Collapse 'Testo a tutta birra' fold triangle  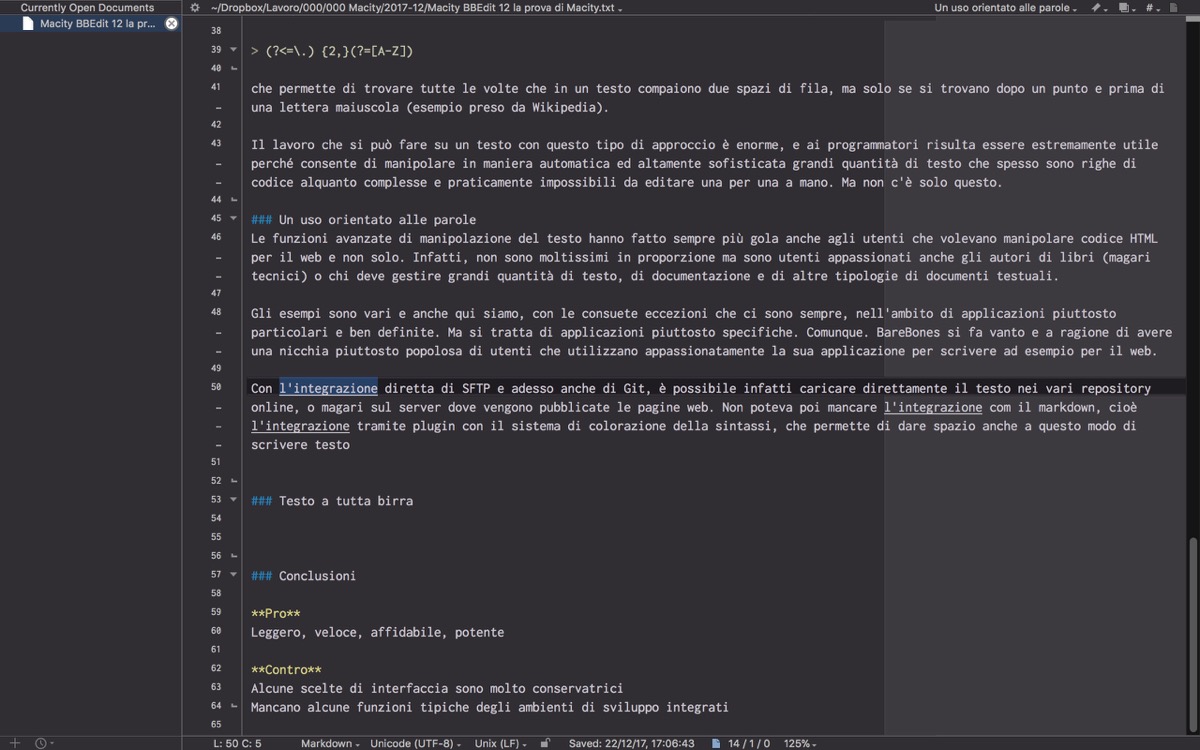(x=234, y=500)
